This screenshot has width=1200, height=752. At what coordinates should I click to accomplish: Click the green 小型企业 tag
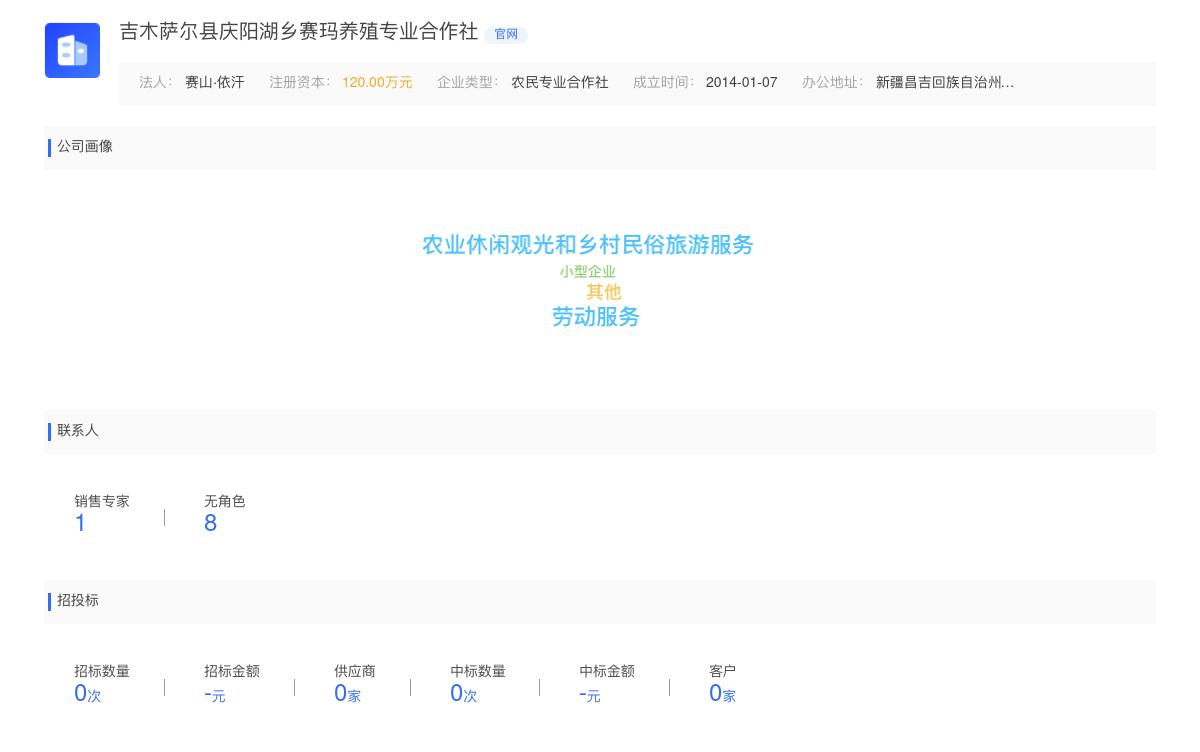(587, 271)
